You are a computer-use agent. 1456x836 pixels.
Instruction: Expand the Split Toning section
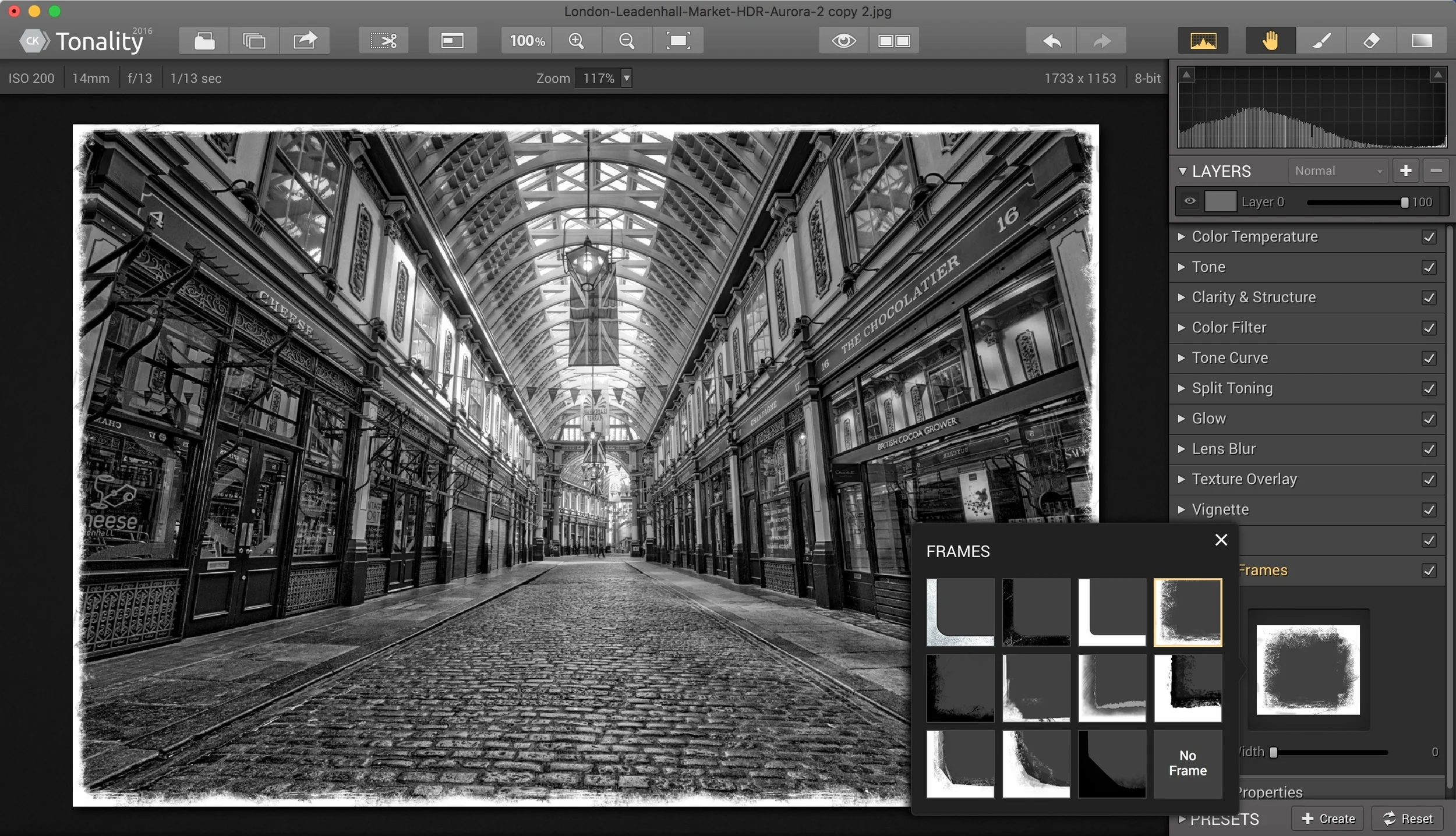1181,388
